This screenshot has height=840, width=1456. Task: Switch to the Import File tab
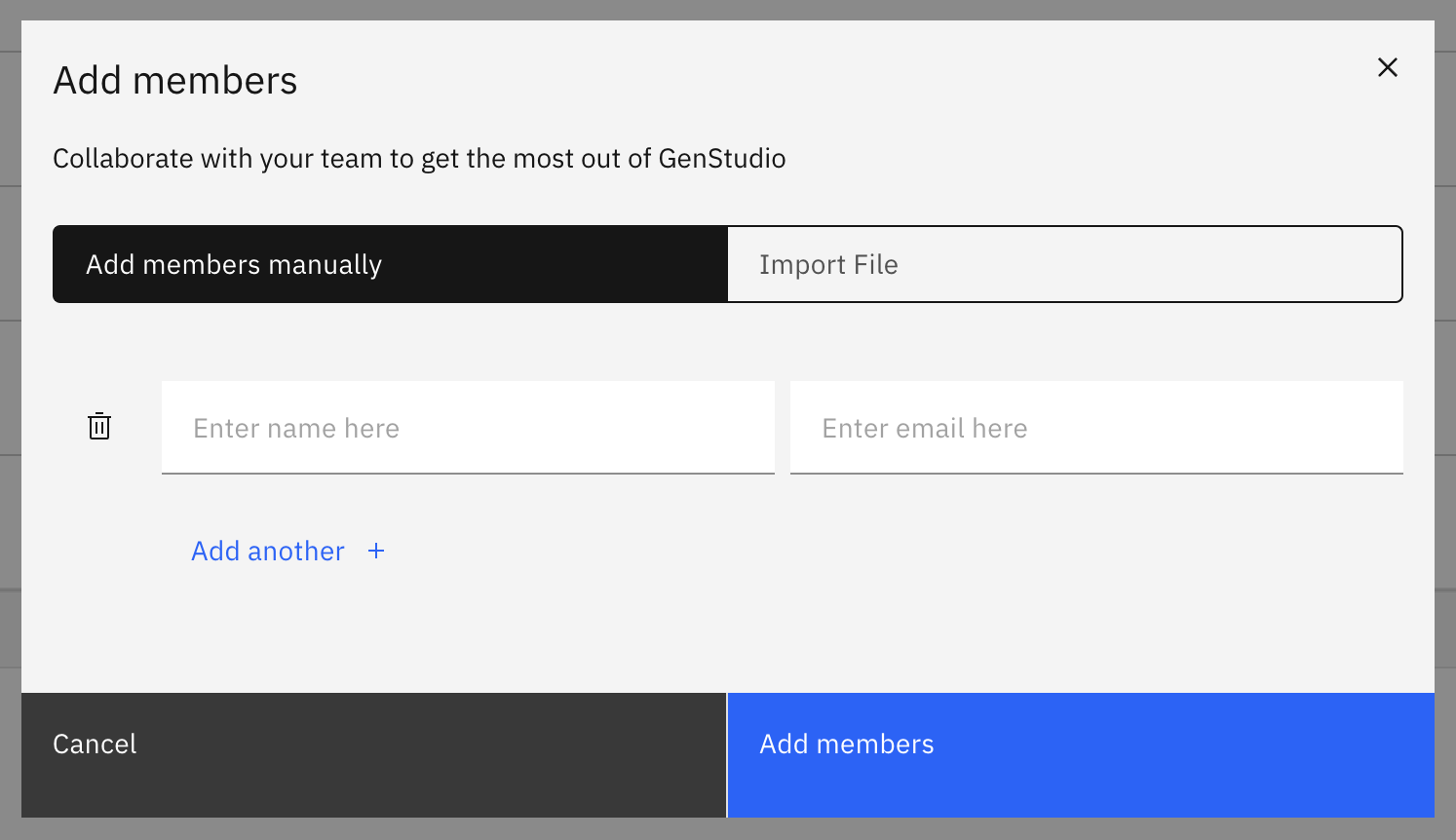[1064, 265]
